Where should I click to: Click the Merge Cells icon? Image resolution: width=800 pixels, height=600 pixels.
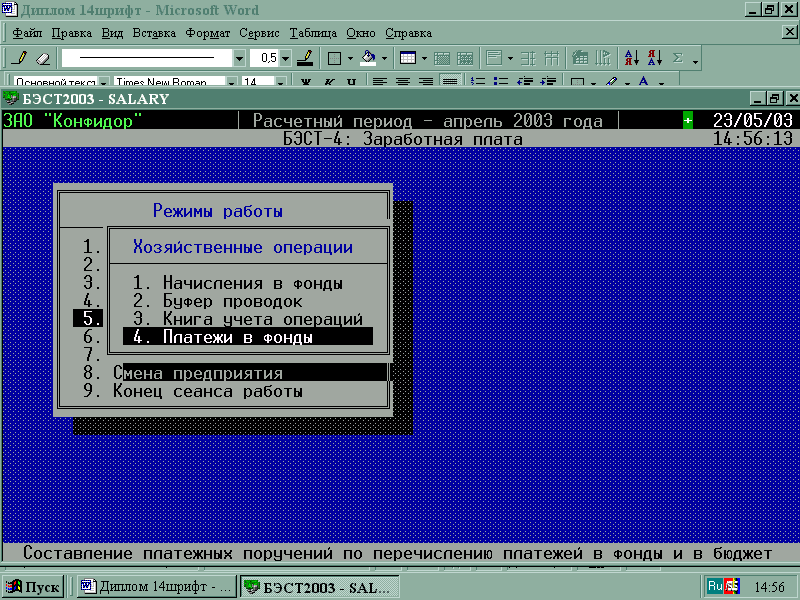442,58
